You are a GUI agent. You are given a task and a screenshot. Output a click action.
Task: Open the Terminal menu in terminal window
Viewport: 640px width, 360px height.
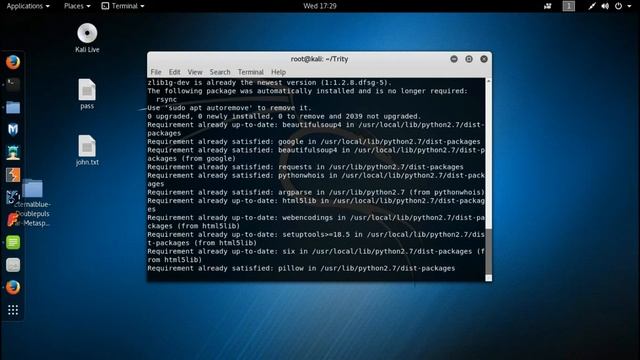tap(251, 72)
